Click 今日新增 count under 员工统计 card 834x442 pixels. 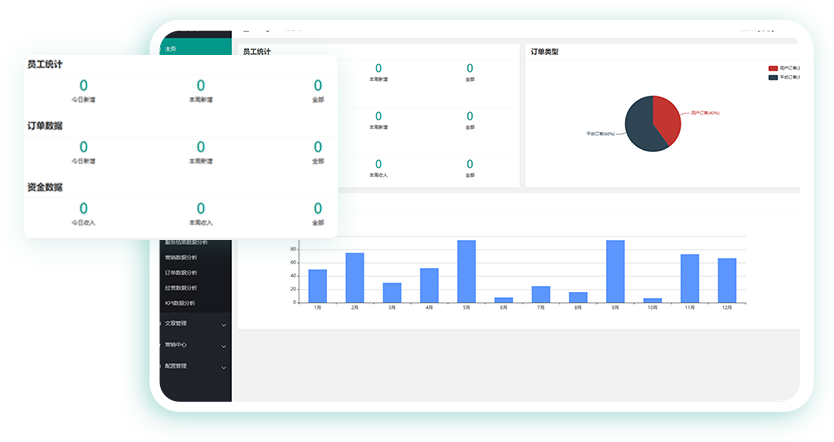pyautogui.click(x=83, y=86)
